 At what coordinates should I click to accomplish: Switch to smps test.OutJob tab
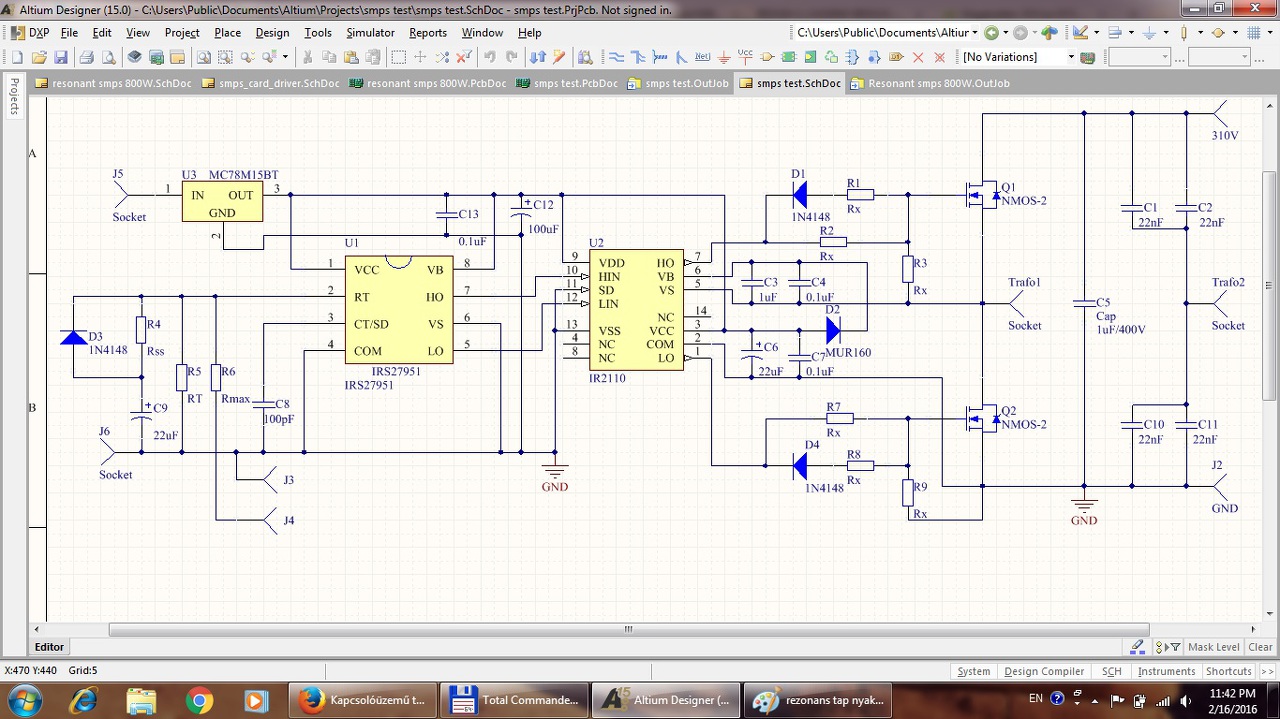point(678,83)
